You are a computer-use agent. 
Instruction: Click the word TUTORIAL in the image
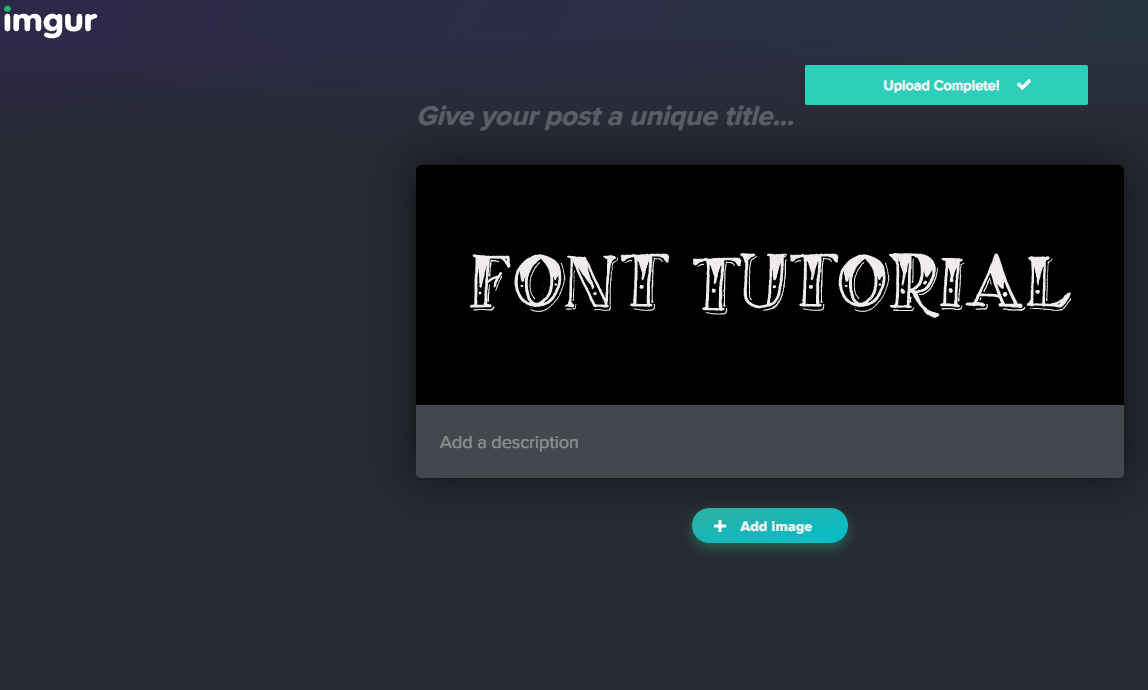882,283
